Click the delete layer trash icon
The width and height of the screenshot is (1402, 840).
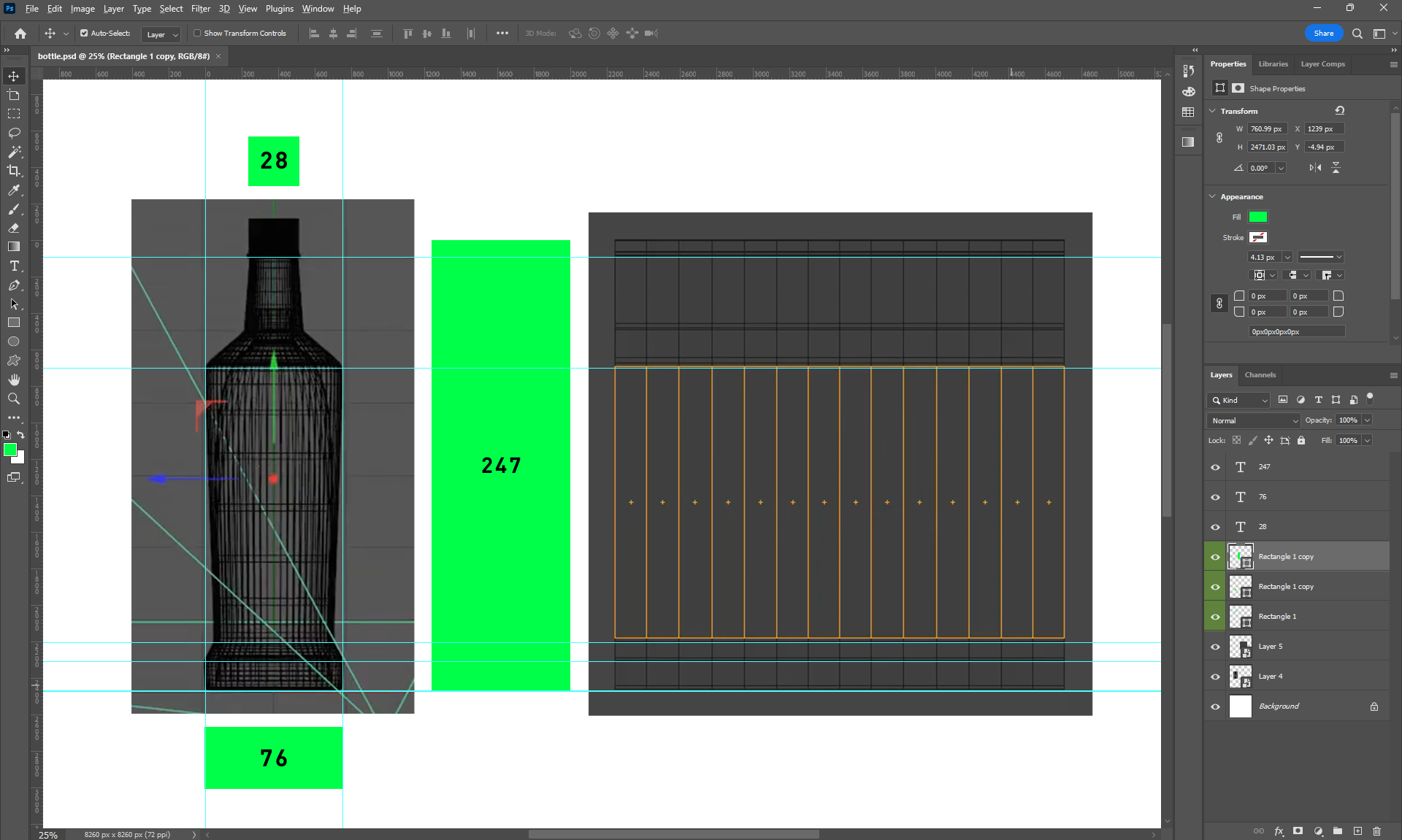(1376, 831)
